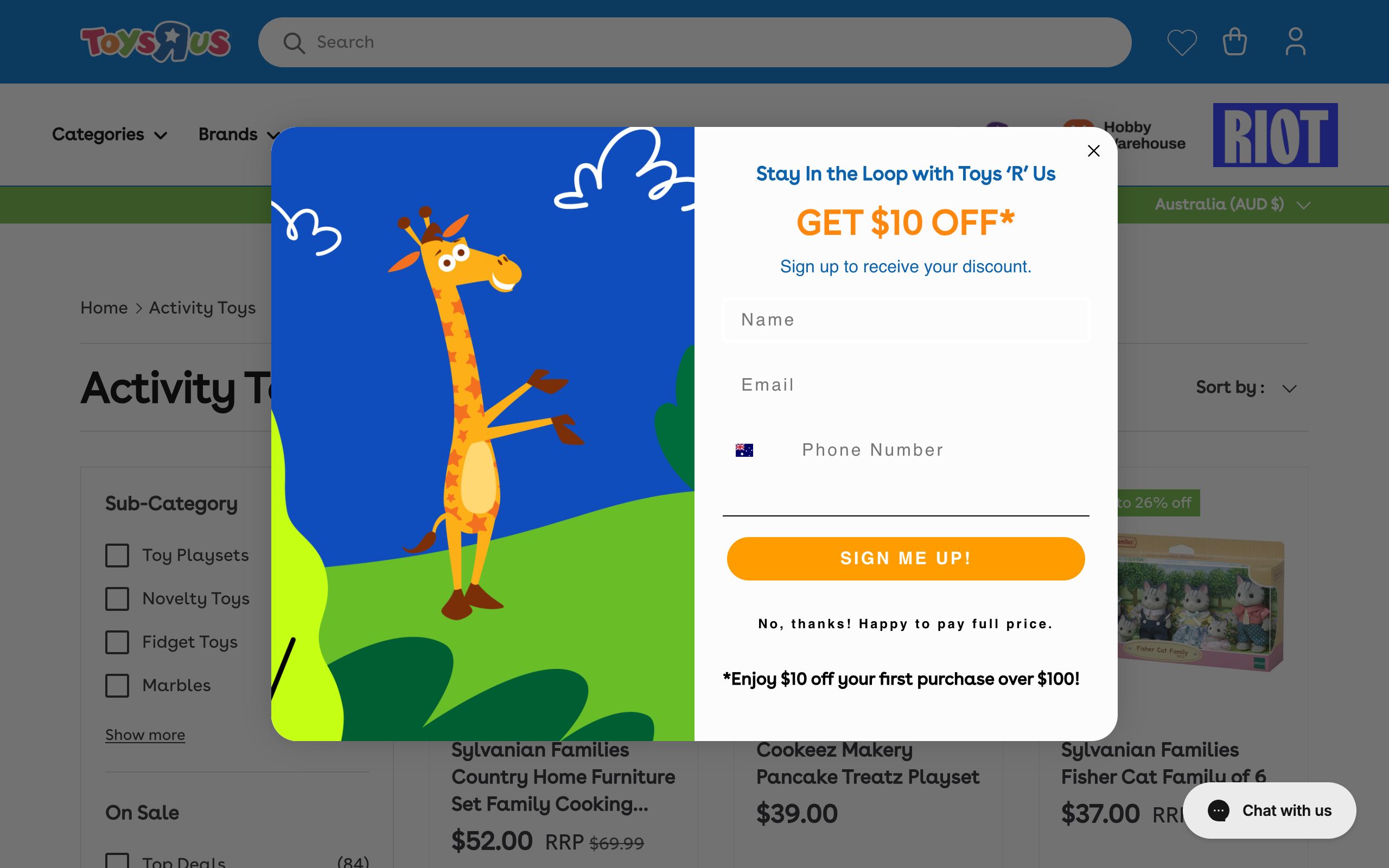Decline the offer via No thanks link
This screenshot has width=1389, height=868.
905,623
